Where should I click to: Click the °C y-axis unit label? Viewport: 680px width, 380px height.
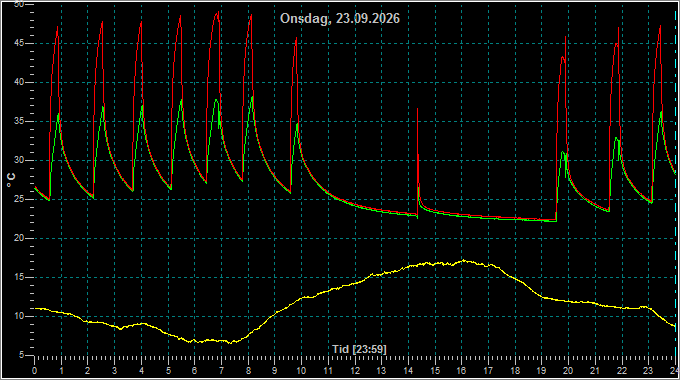11,180
